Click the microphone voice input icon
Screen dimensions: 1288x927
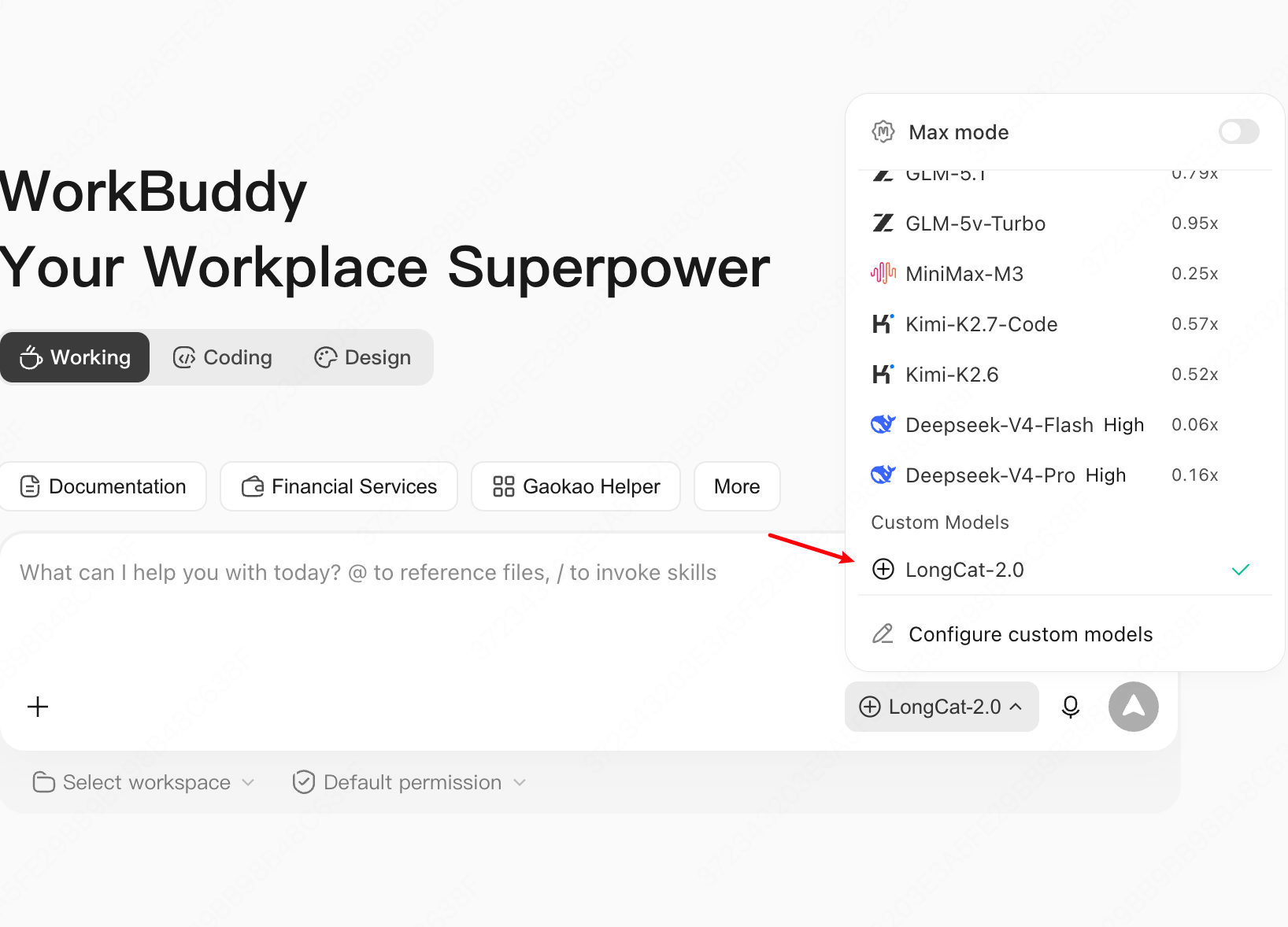1071,707
